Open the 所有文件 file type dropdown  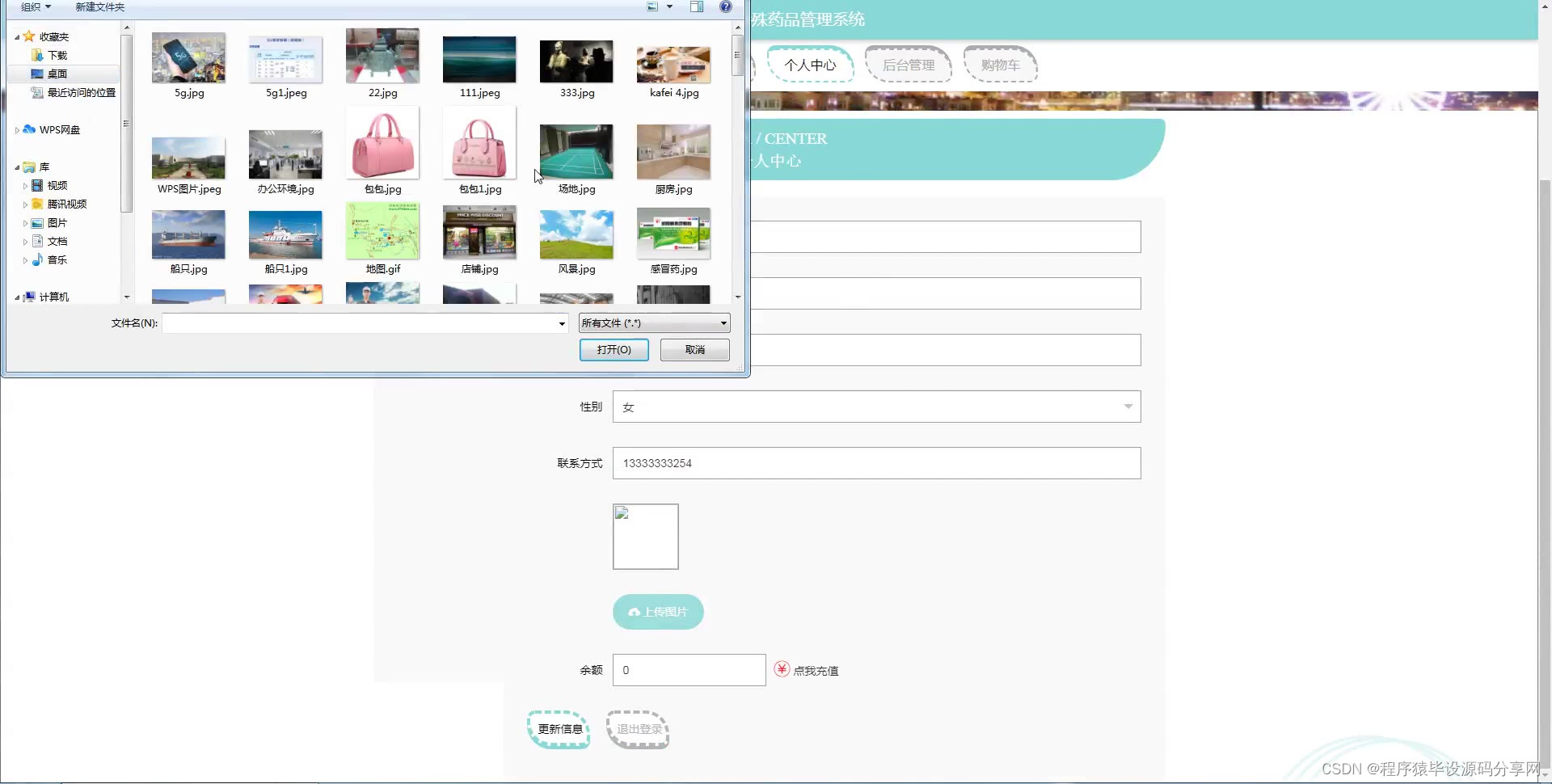(655, 323)
